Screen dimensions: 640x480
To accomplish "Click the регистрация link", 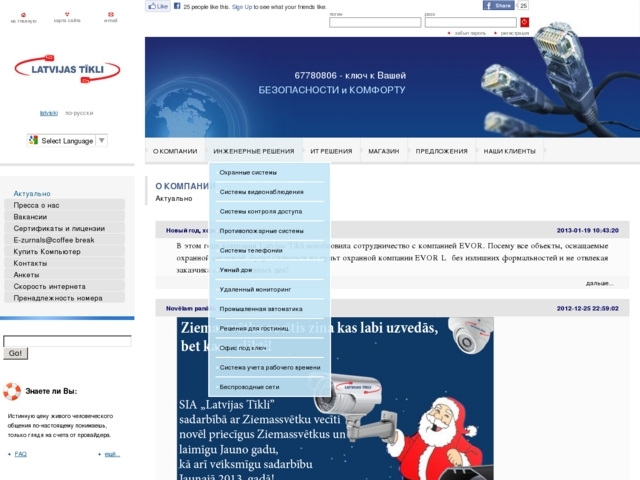I will point(515,33).
